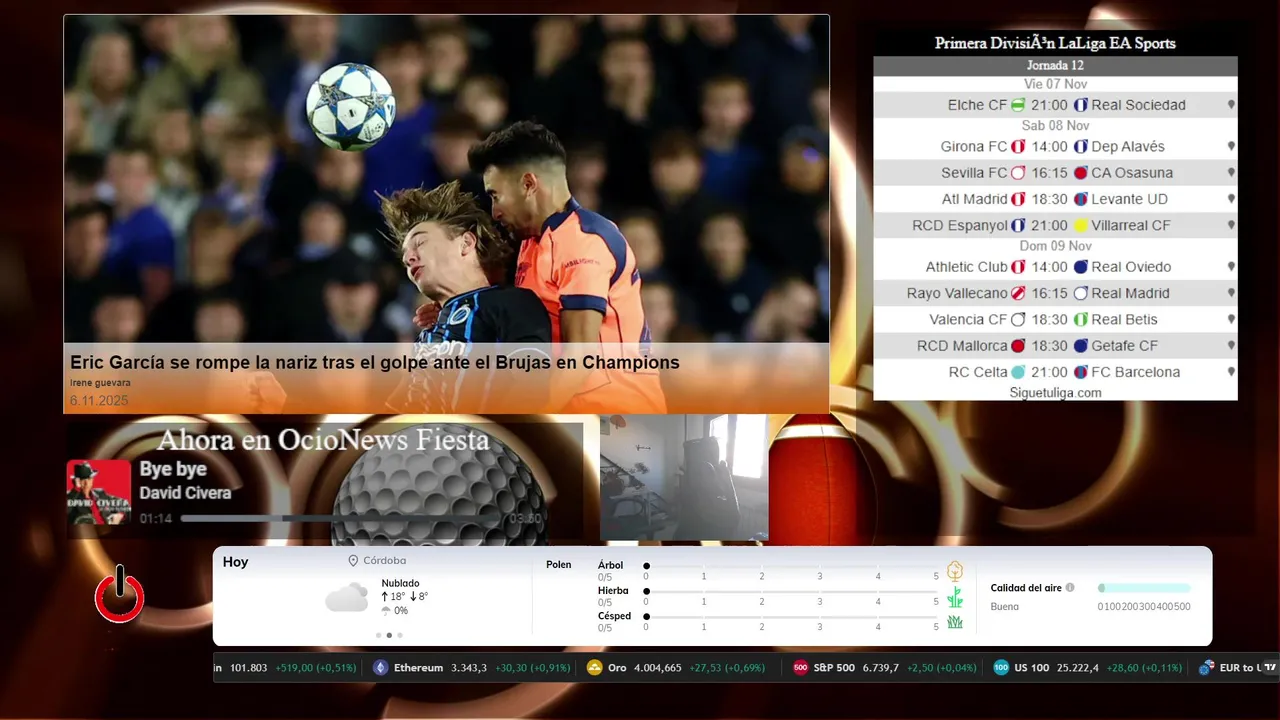Open the Eric García headline article

click(375, 363)
